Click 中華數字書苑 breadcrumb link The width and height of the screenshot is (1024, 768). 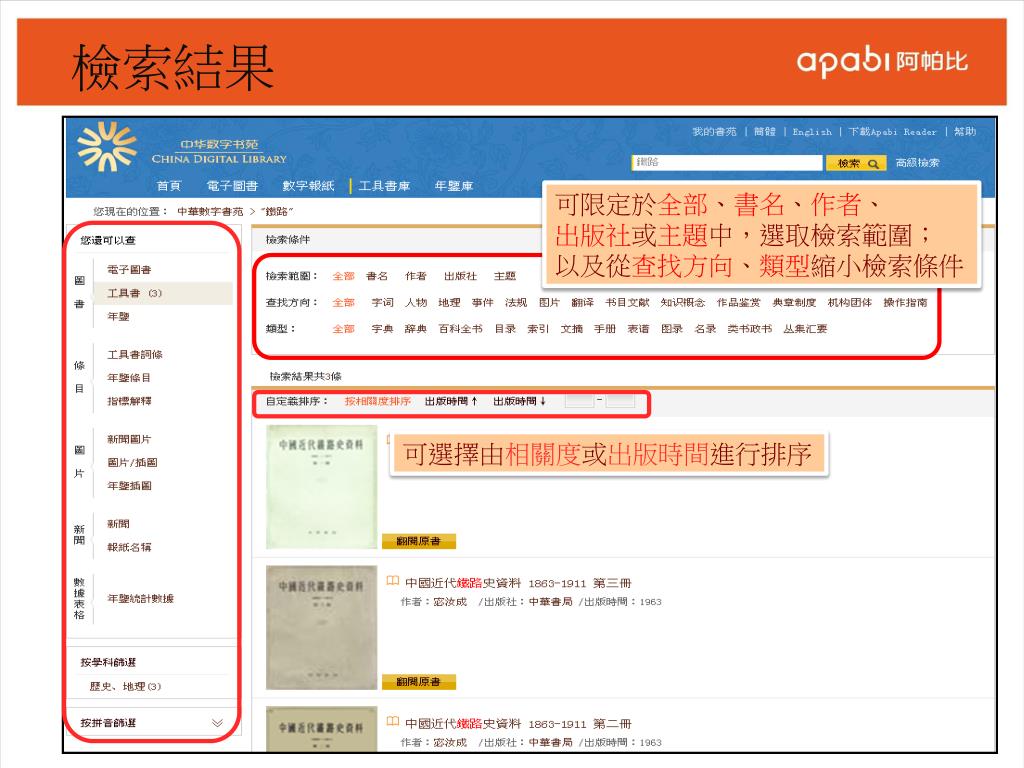210,212
